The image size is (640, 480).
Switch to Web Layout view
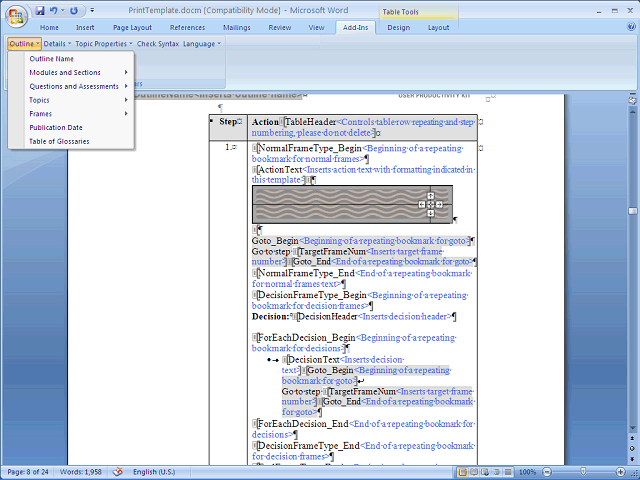coord(486,472)
